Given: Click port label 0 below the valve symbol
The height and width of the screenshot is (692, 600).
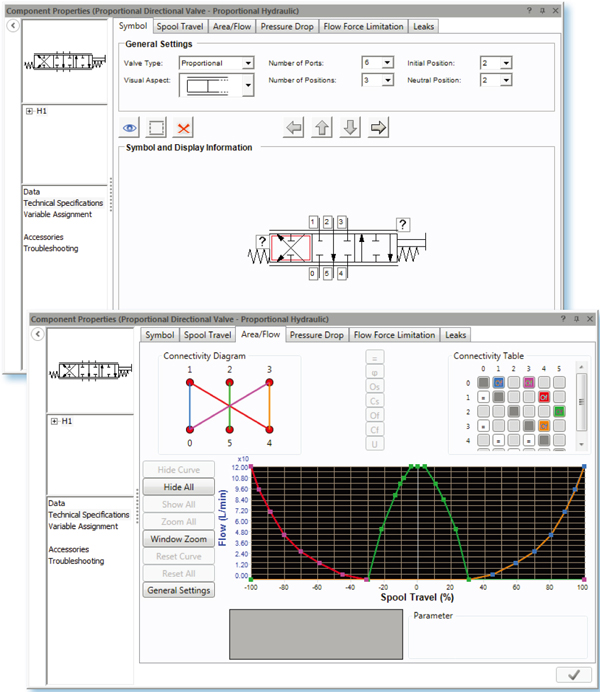Looking at the screenshot, I should coord(313,273).
